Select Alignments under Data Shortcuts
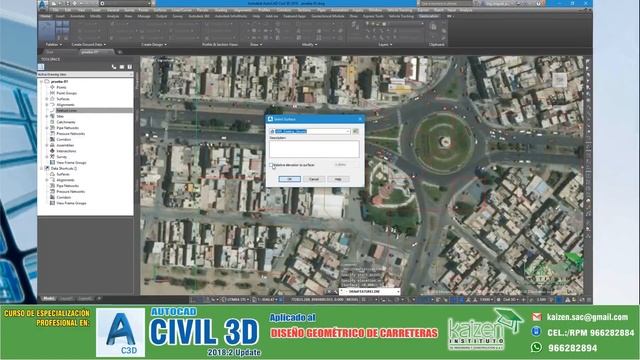Screen dimensions: 640x360 pos(65,180)
